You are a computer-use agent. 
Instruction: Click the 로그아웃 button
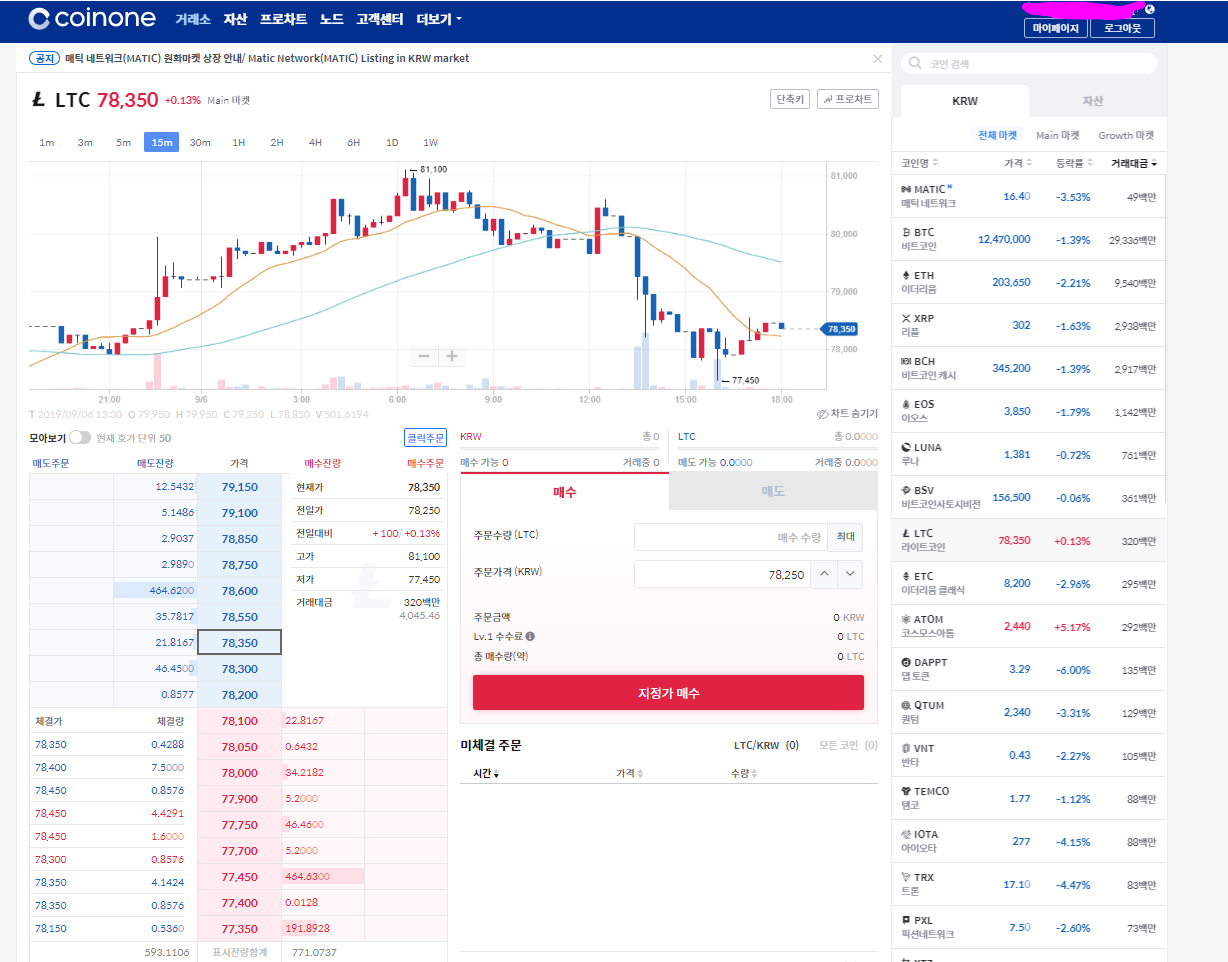(x=1123, y=28)
